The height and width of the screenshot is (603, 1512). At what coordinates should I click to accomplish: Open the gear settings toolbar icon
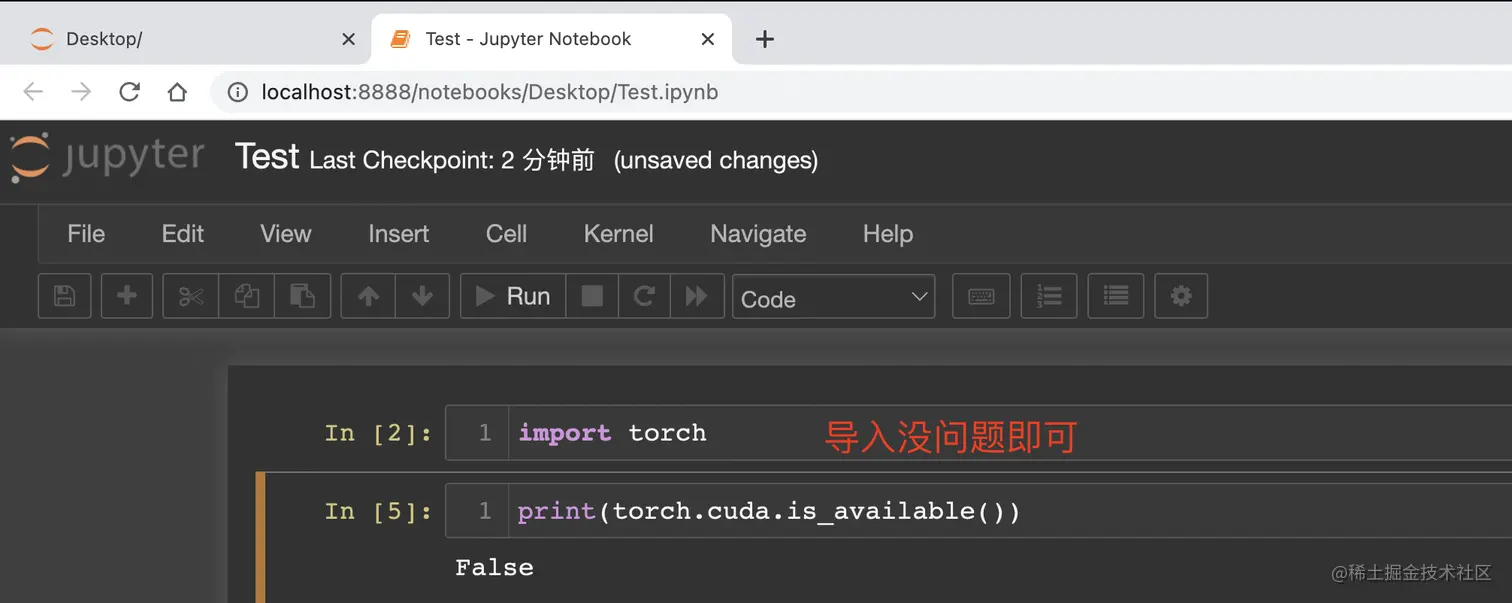[x=1181, y=296]
